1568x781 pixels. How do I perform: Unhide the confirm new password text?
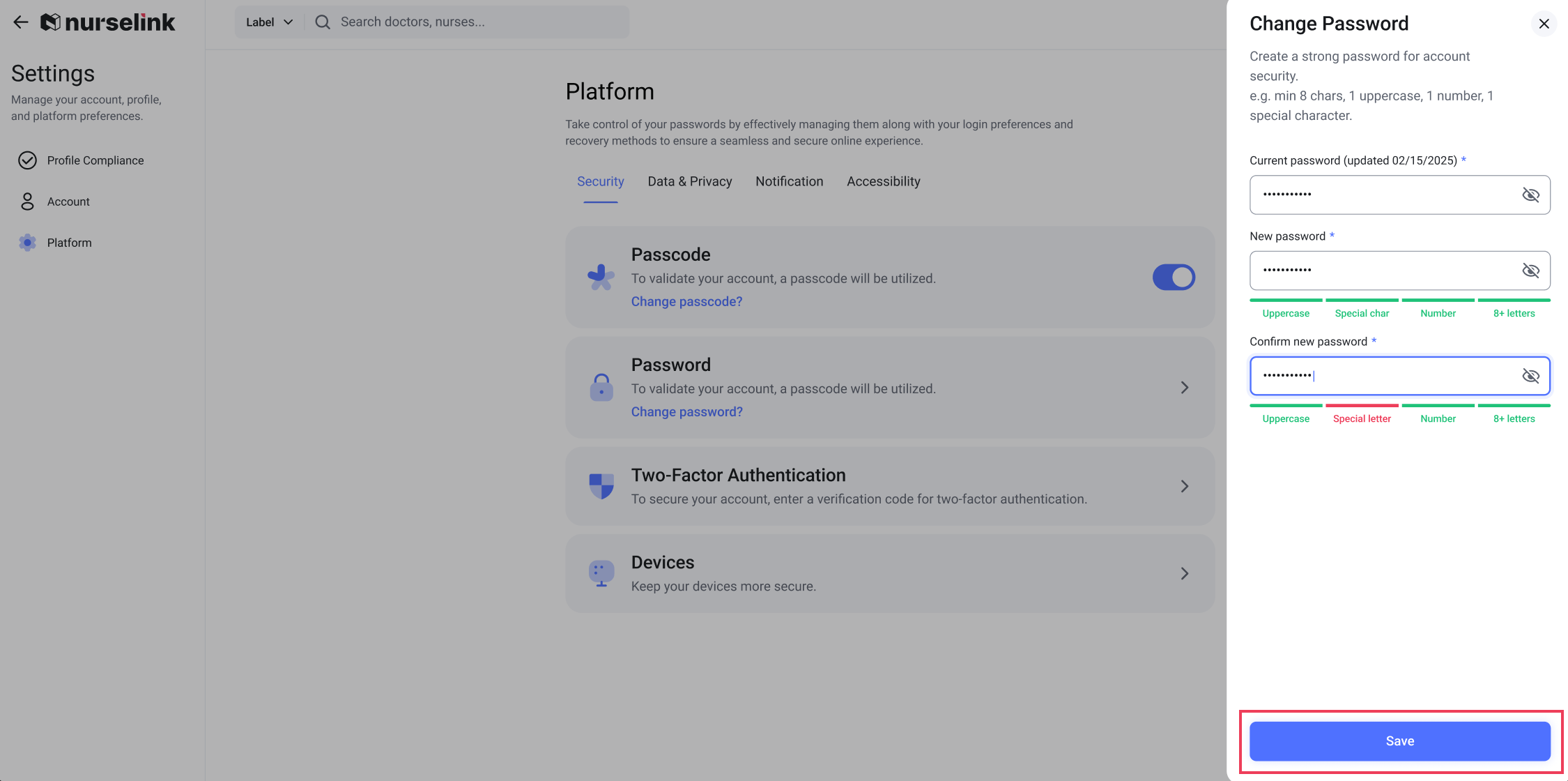(1530, 376)
